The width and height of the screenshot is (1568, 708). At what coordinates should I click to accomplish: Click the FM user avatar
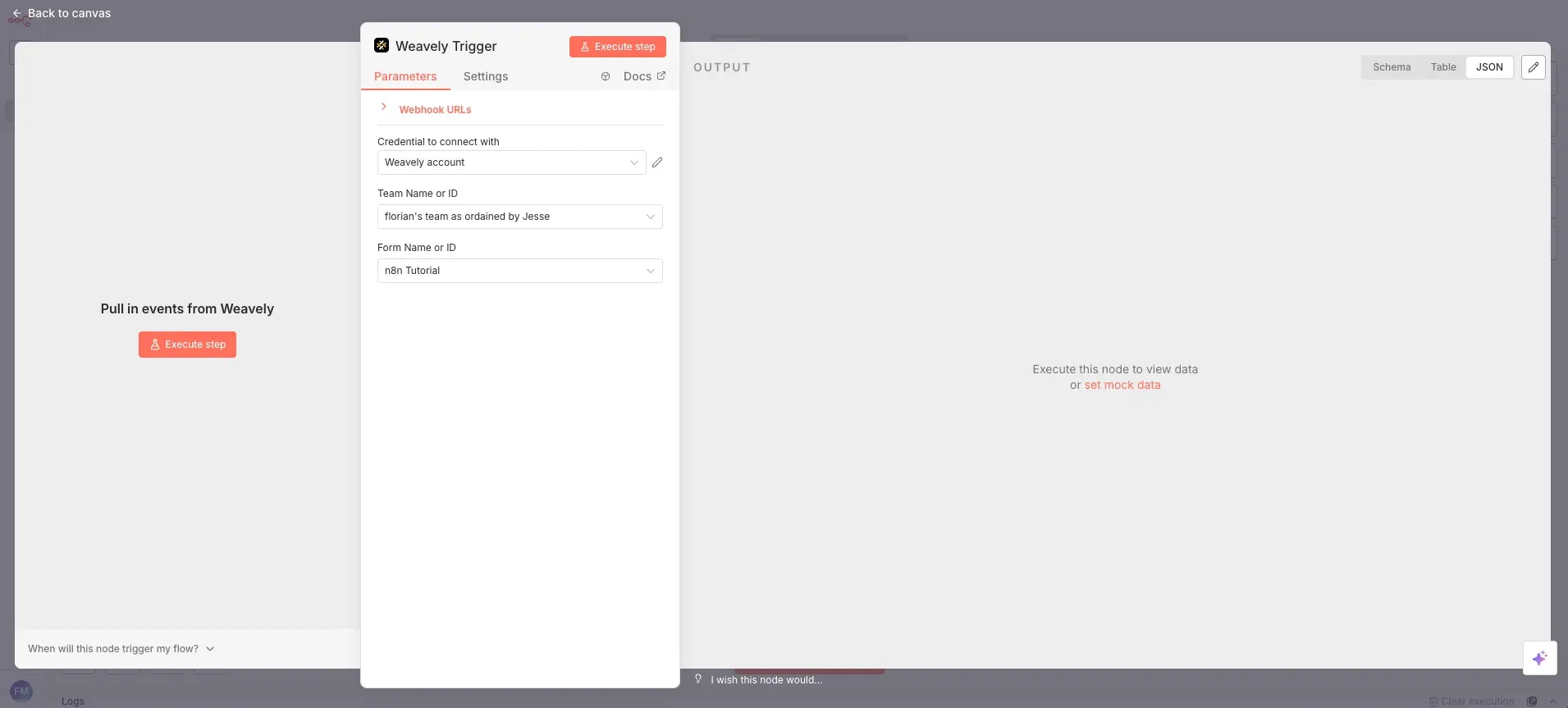(21, 692)
